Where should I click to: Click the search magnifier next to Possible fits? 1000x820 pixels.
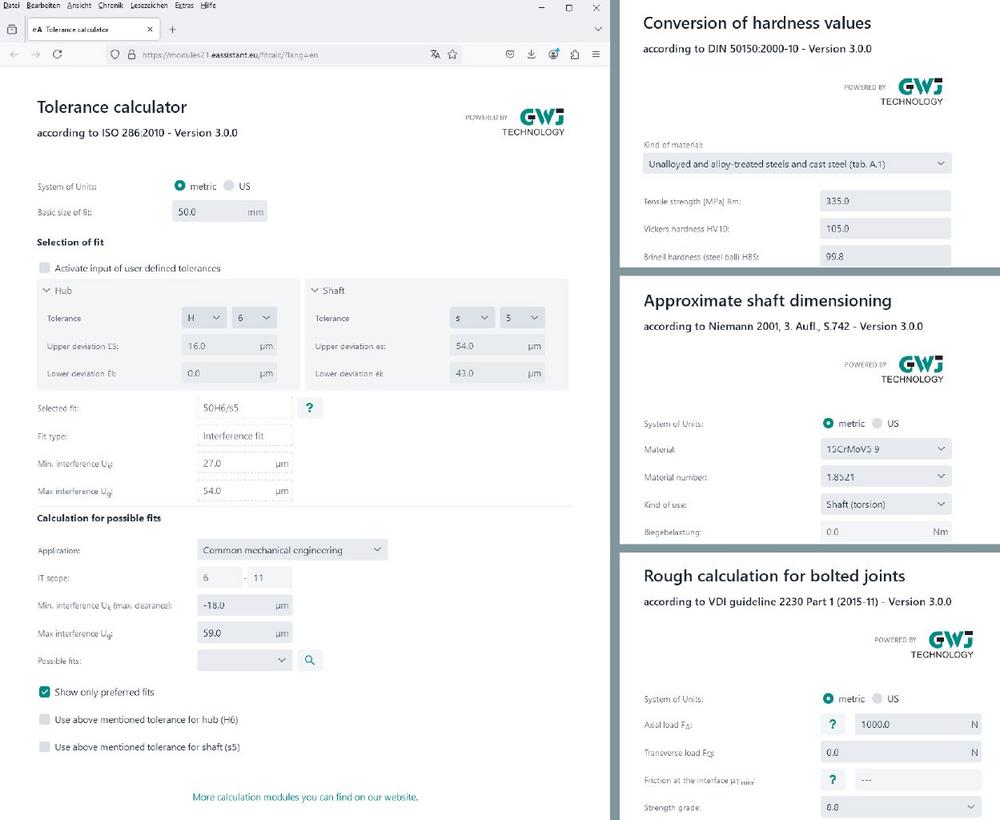point(310,660)
